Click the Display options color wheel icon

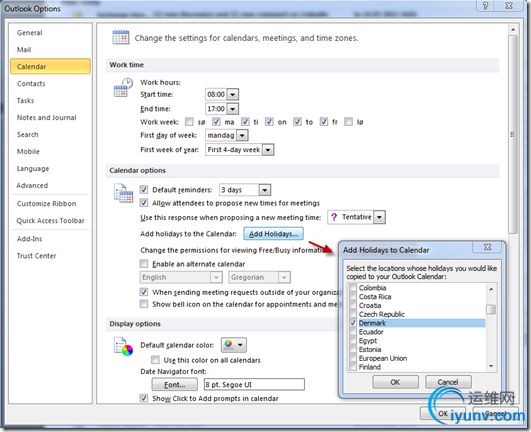pos(123,347)
